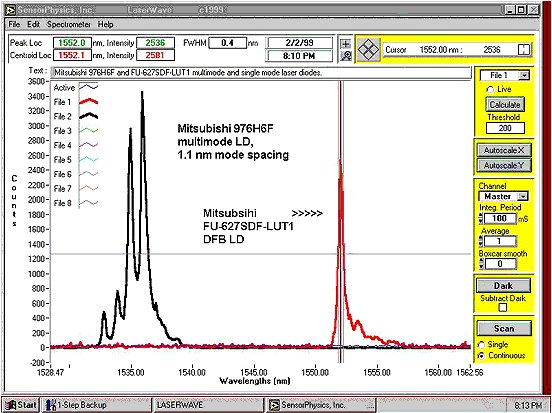
Task: Click the File 7 legend swatch
Action: pos(88,188)
